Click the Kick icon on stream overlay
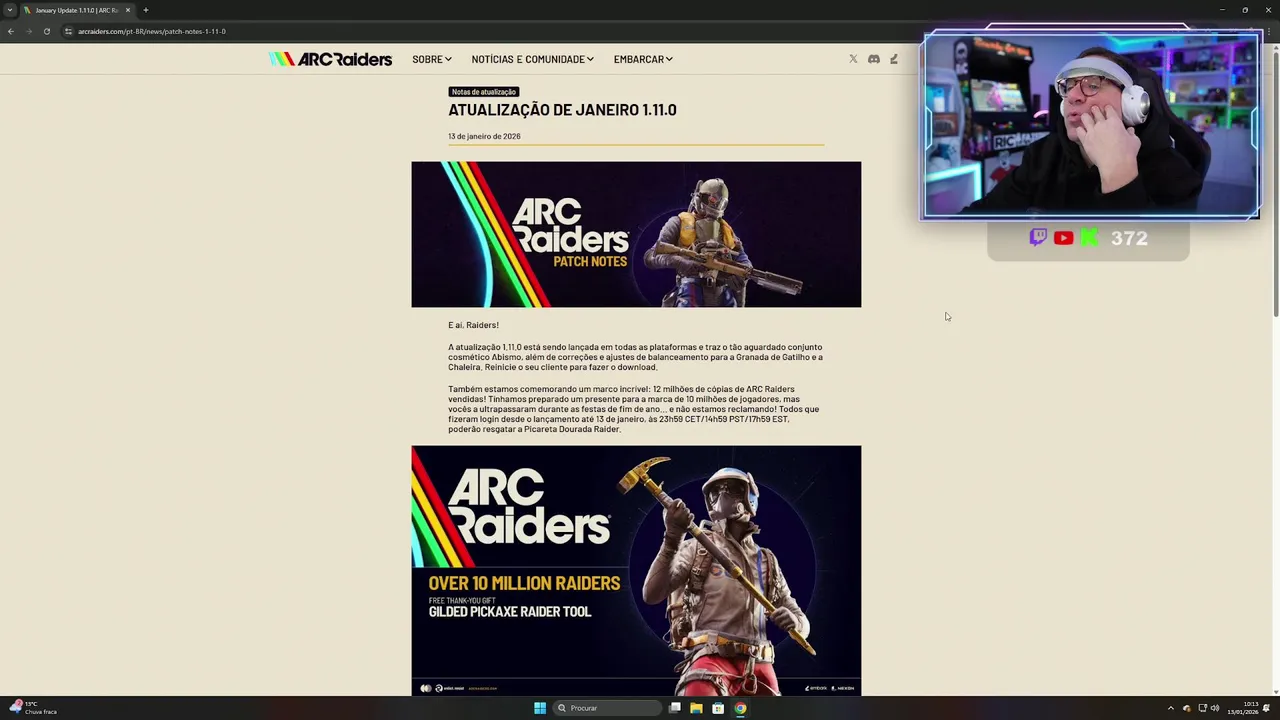This screenshot has width=1280, height=720. click(x=1089, y=237)
